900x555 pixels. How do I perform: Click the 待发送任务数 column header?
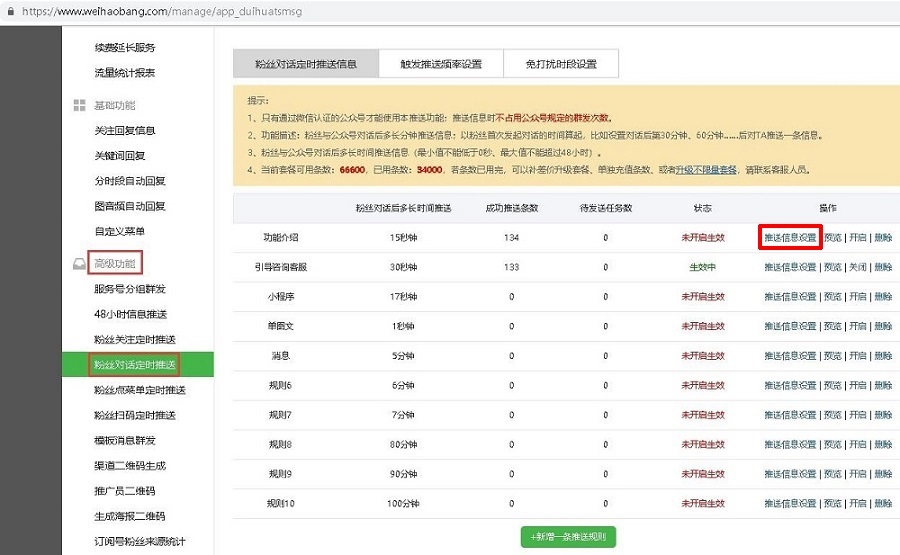[606, 208]
